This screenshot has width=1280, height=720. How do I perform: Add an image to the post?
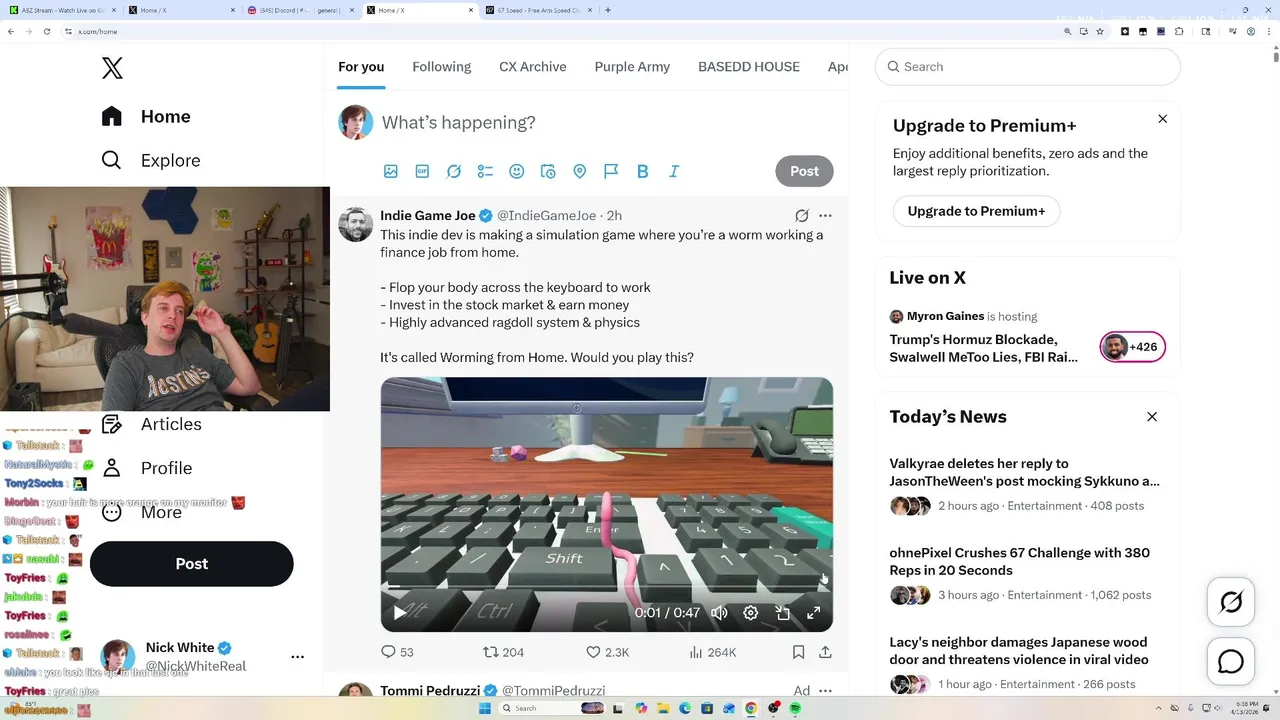pyautogui.click(x=391, y=172)
